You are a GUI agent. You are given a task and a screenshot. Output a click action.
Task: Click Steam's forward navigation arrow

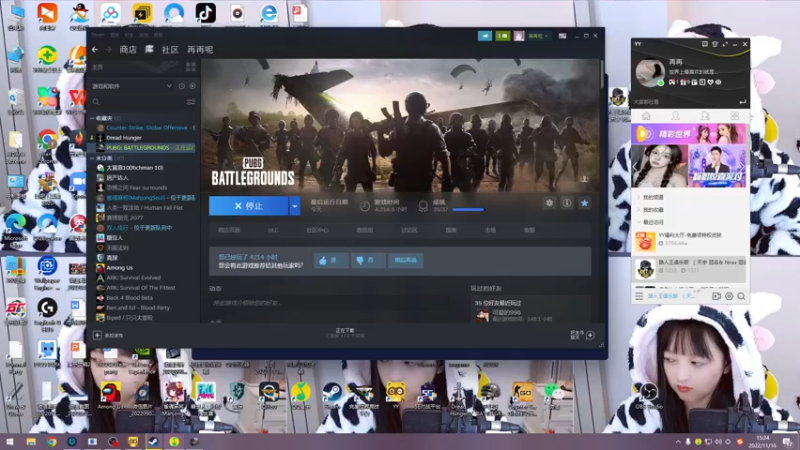[108, 49]
